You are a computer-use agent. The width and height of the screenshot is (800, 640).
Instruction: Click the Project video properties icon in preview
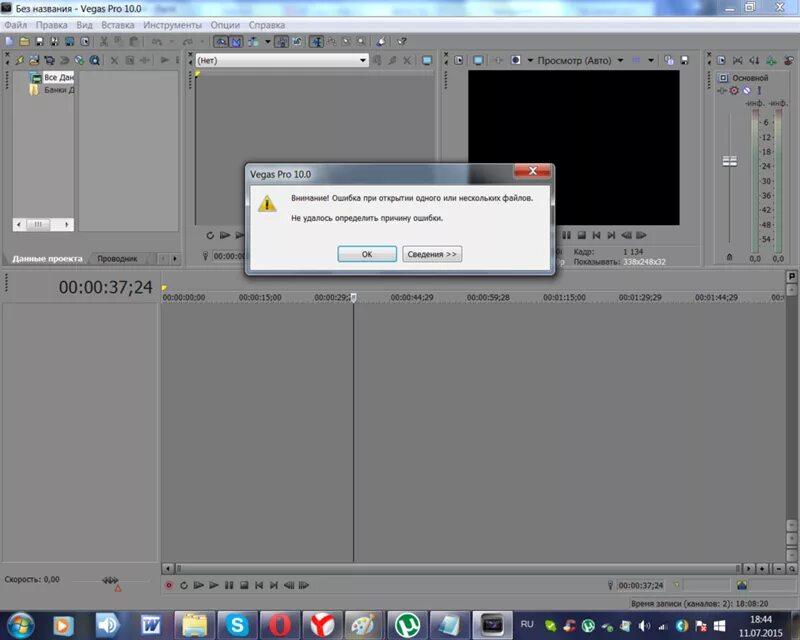pyautogui.click(x=459, y=60)
